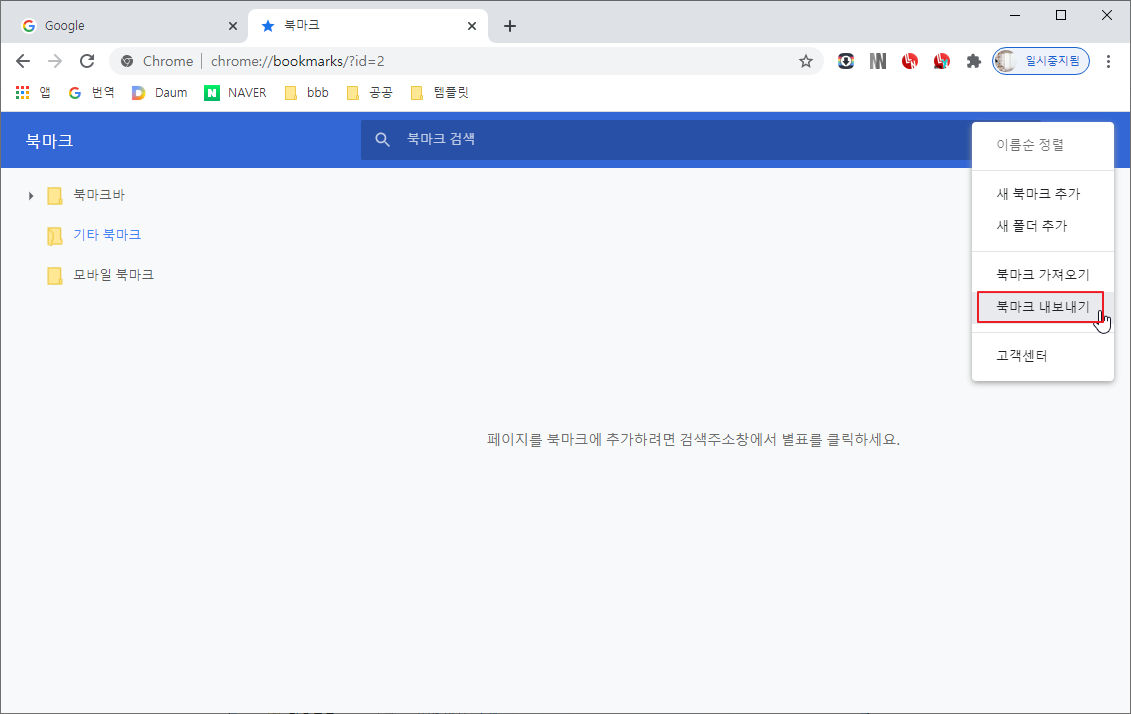
Task: Open the Google 번역 bookmark
Action: [x=92, y=92]
